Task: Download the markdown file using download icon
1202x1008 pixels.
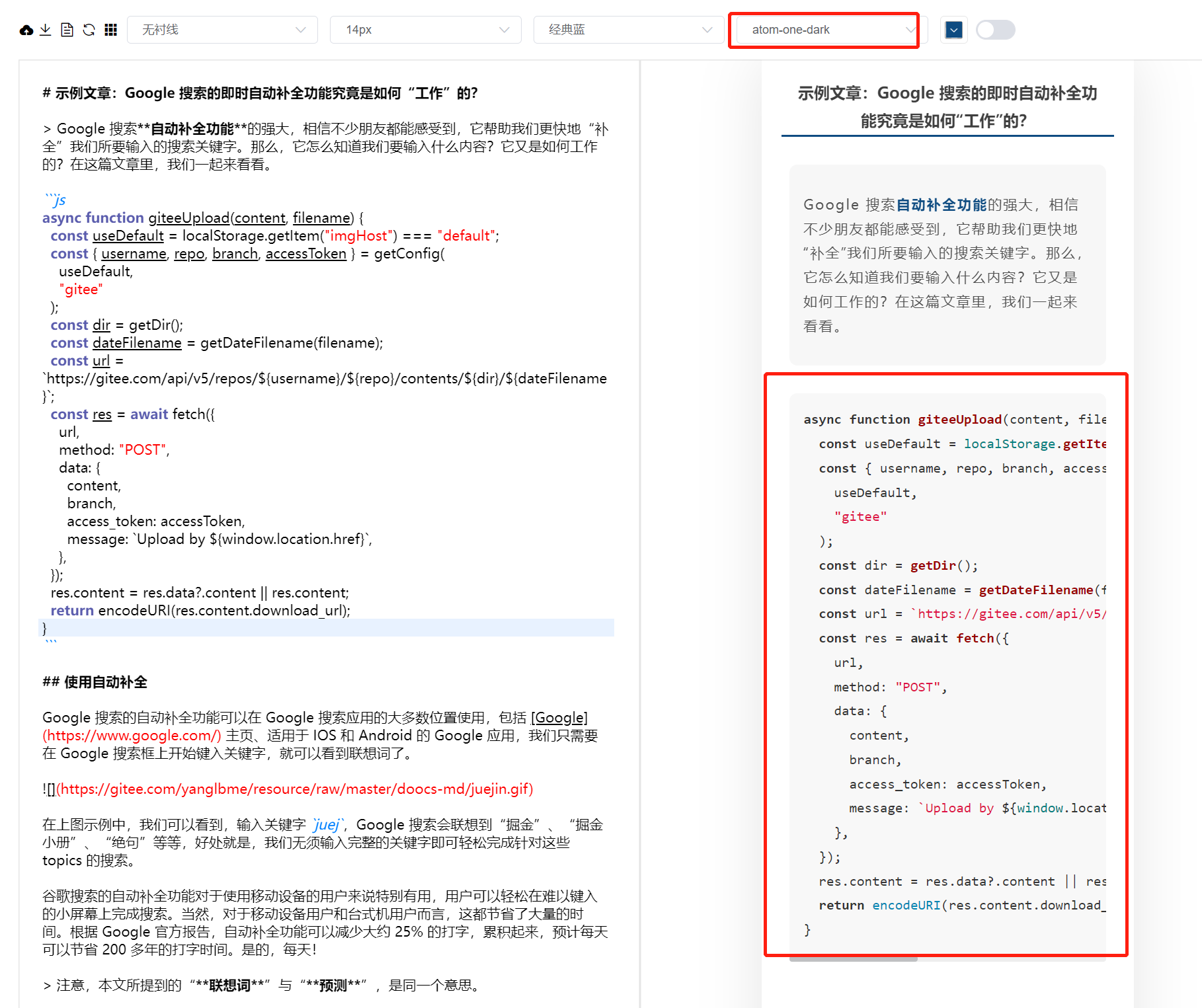Action: tap(45, 29)
